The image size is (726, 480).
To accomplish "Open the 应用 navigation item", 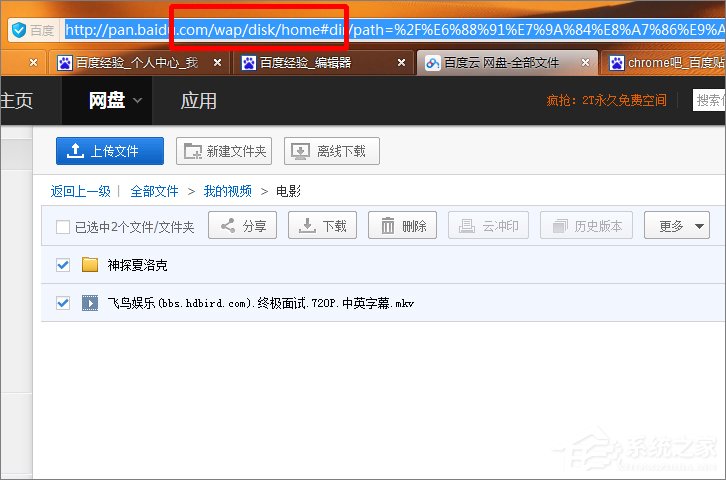I will coord(198,100).
